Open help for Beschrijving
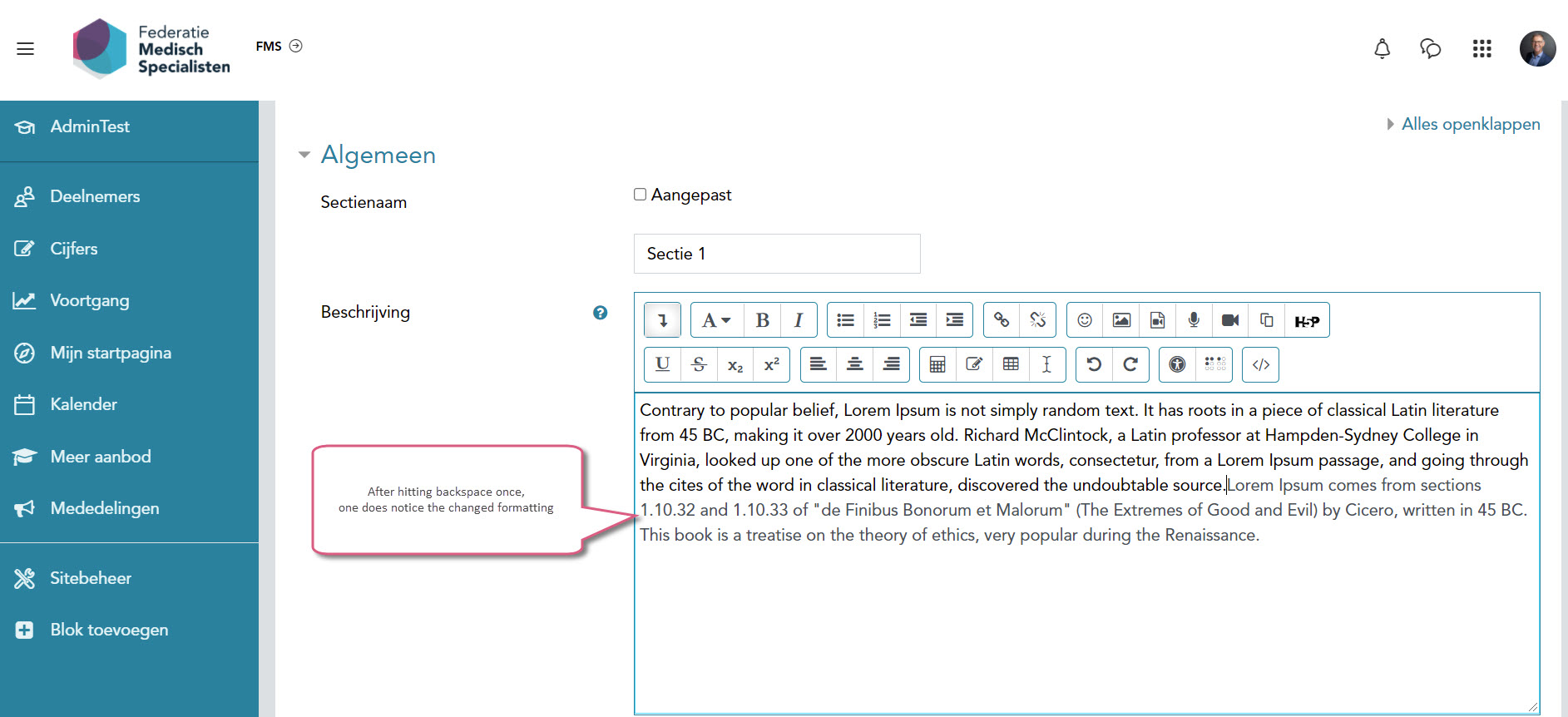This screenshot has height=717, width=1568. click(600, 313)
